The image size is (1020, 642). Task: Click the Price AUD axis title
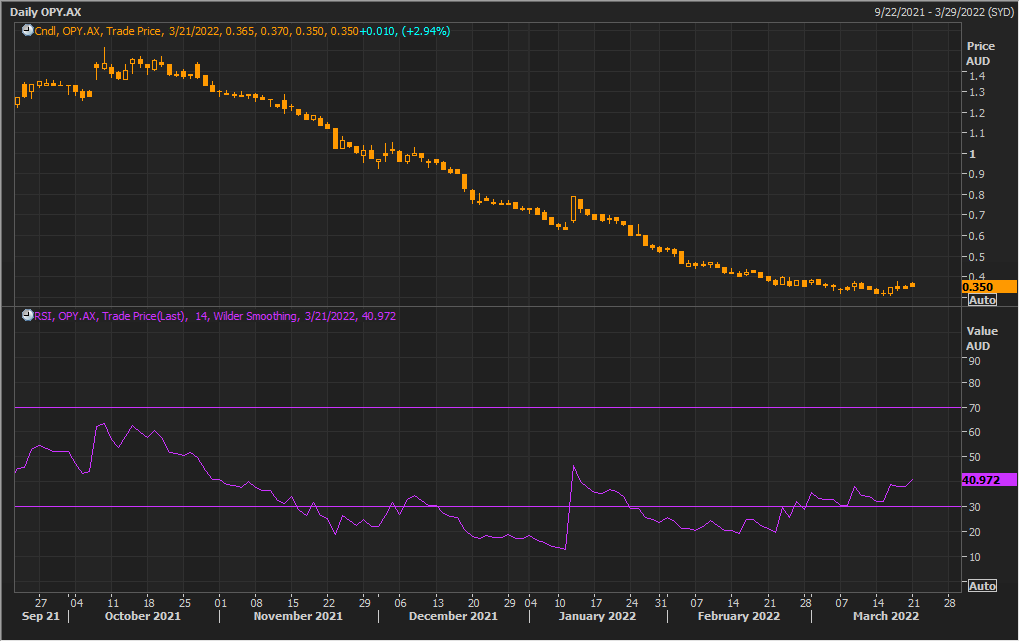point(980,53)
